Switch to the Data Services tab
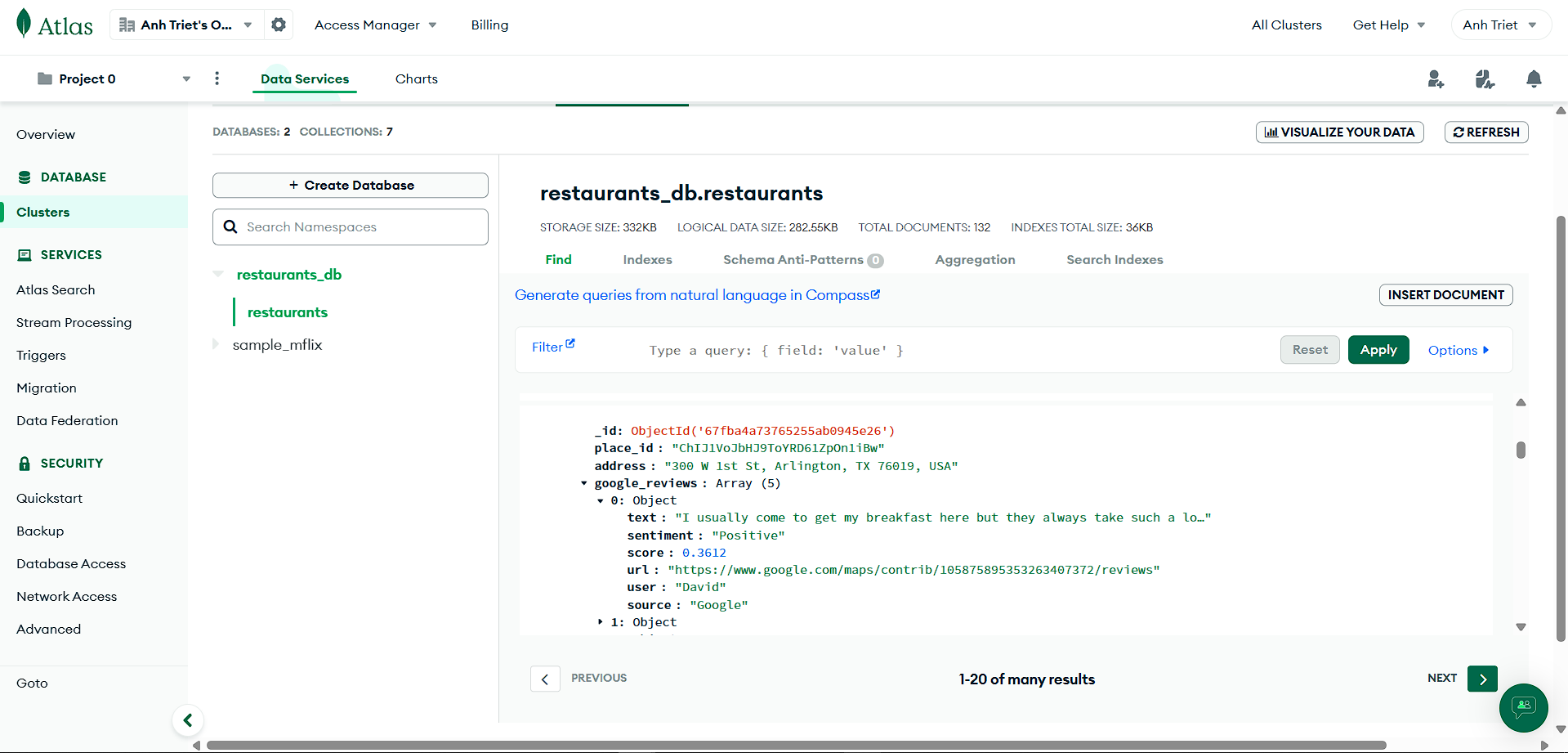The width and height of the screenshot is (1568, 753). 305,79
